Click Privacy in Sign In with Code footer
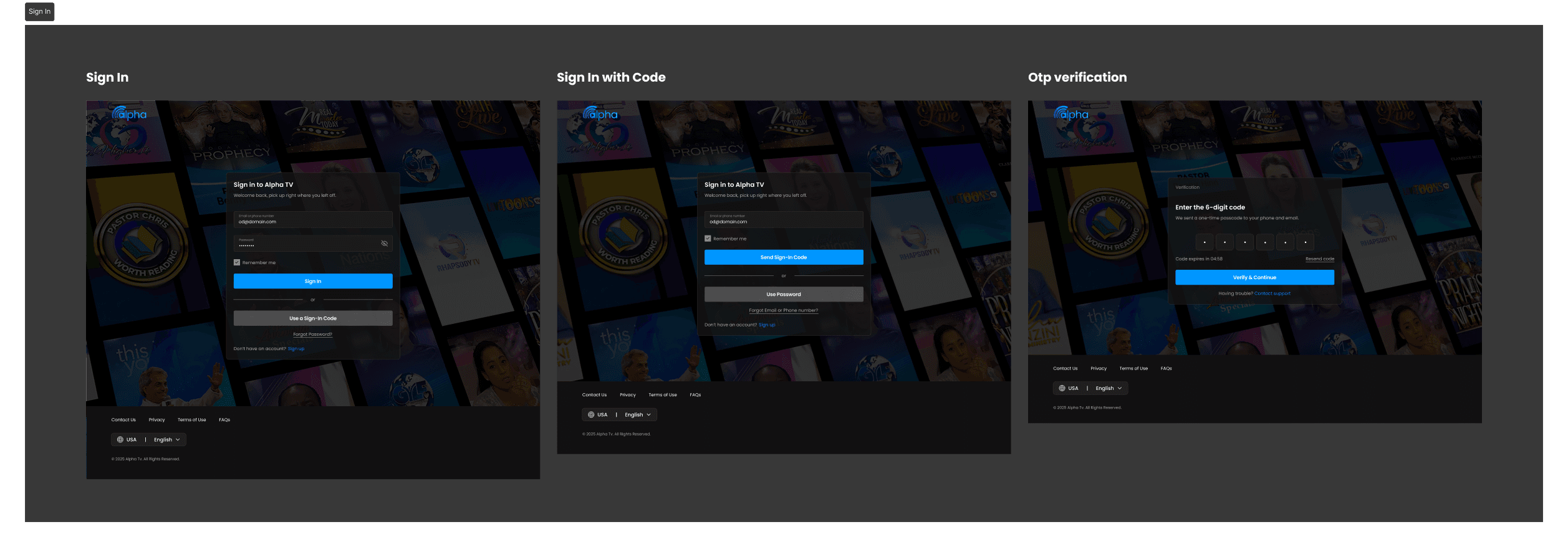The height and width of the screenshot is (547, 1568). 628,395
